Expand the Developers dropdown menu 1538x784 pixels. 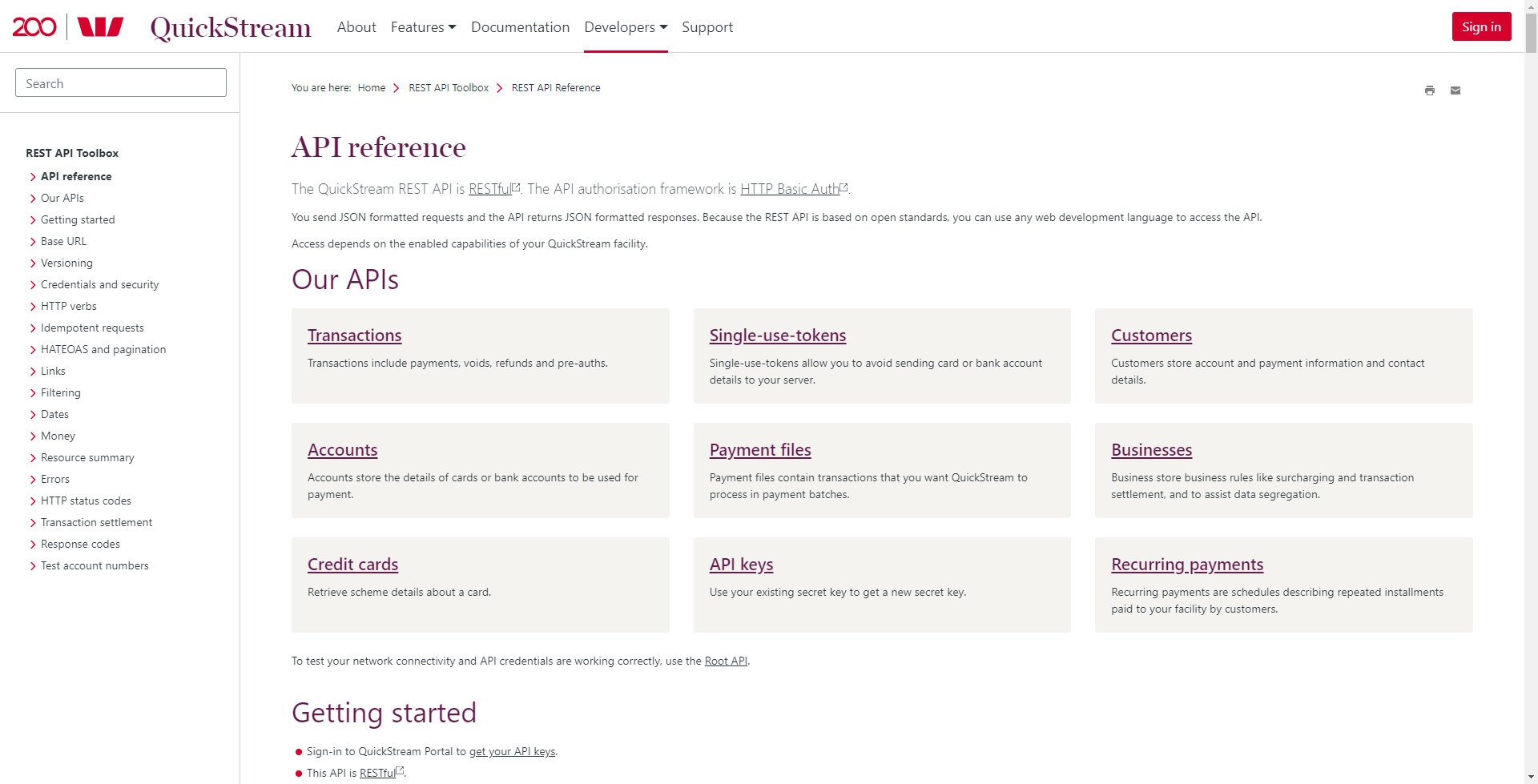tap(626, 27)
